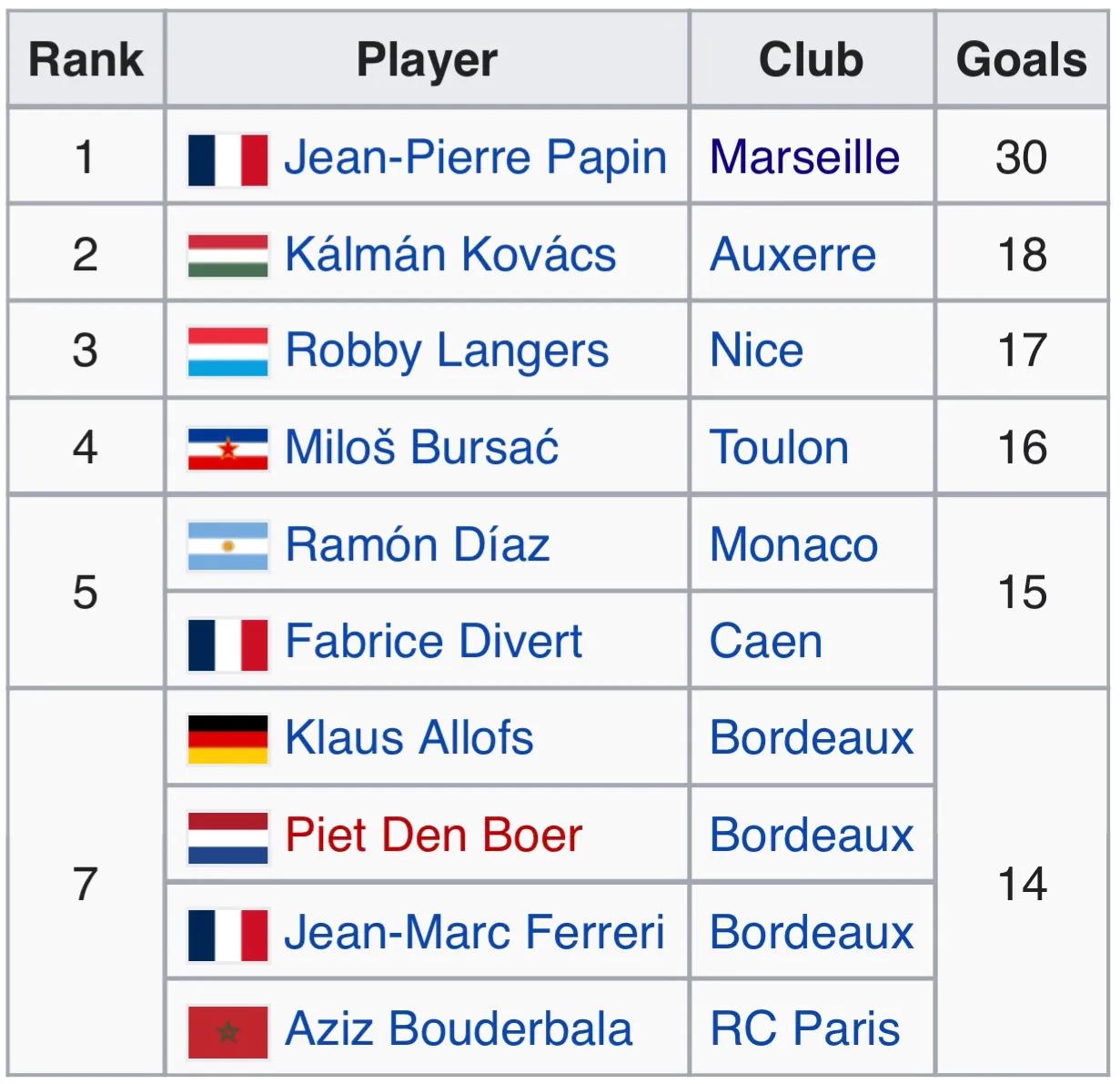Click the Yugoslav flag beside Miloš Bursać
1120x1084 pixels.
(x=227, y=449)
